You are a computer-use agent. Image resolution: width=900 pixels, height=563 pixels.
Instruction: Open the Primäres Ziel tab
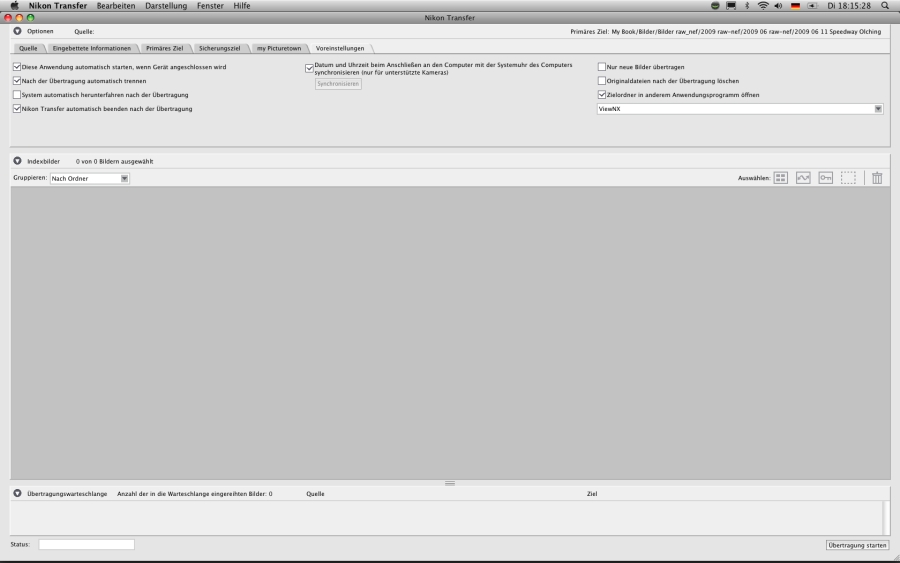click(x=165, y=48)
